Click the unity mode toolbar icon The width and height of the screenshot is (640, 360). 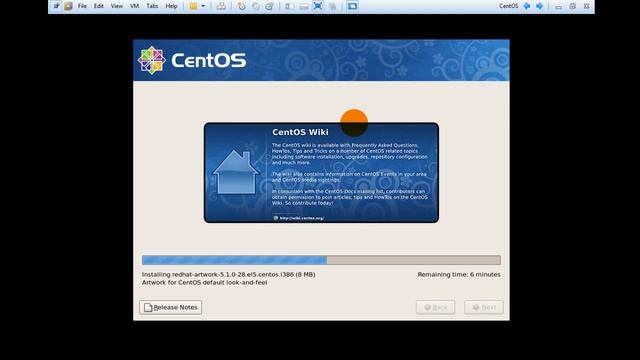[333, 6]
